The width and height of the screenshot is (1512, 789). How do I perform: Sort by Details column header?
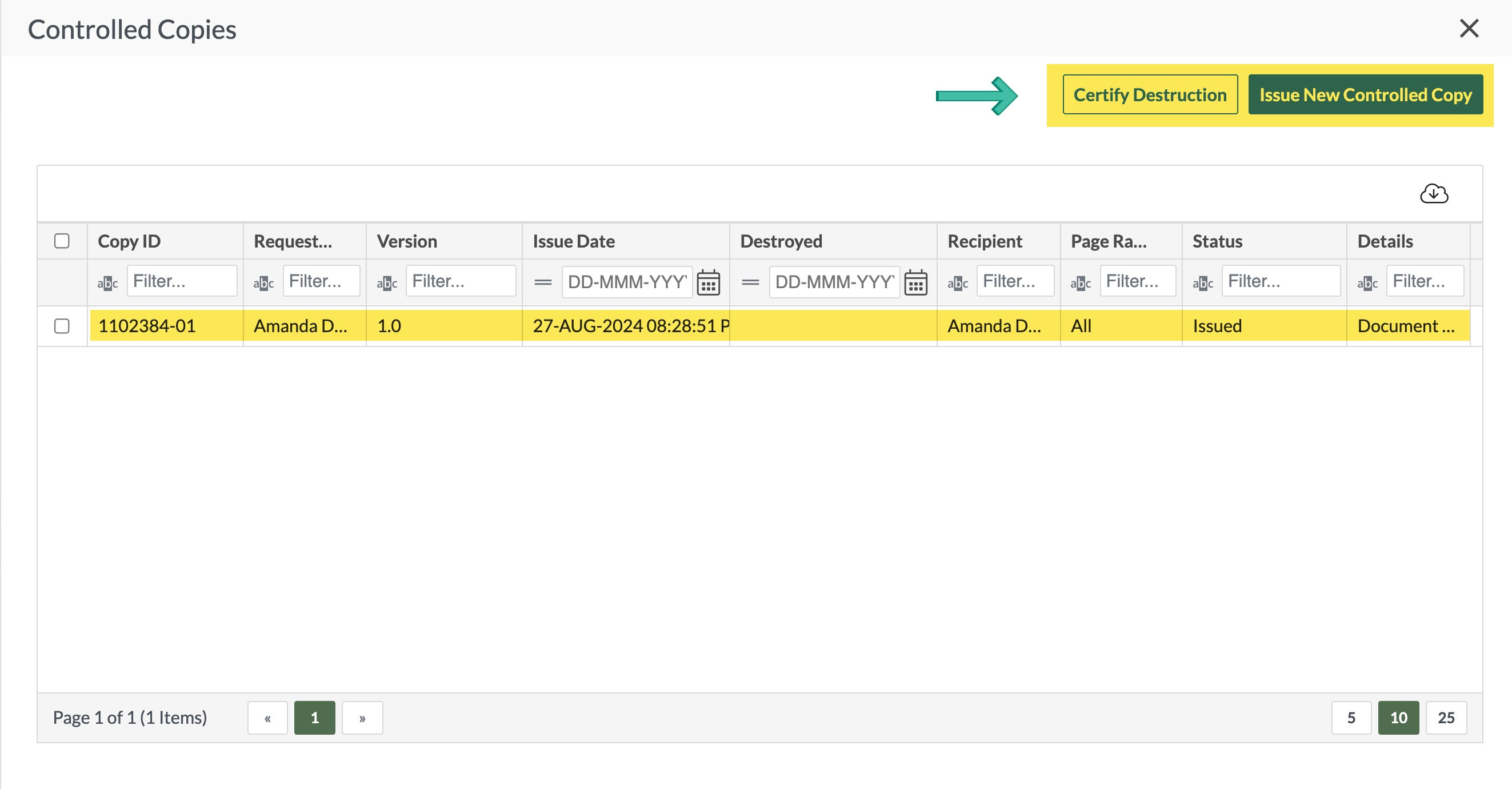coord(1409,241)
